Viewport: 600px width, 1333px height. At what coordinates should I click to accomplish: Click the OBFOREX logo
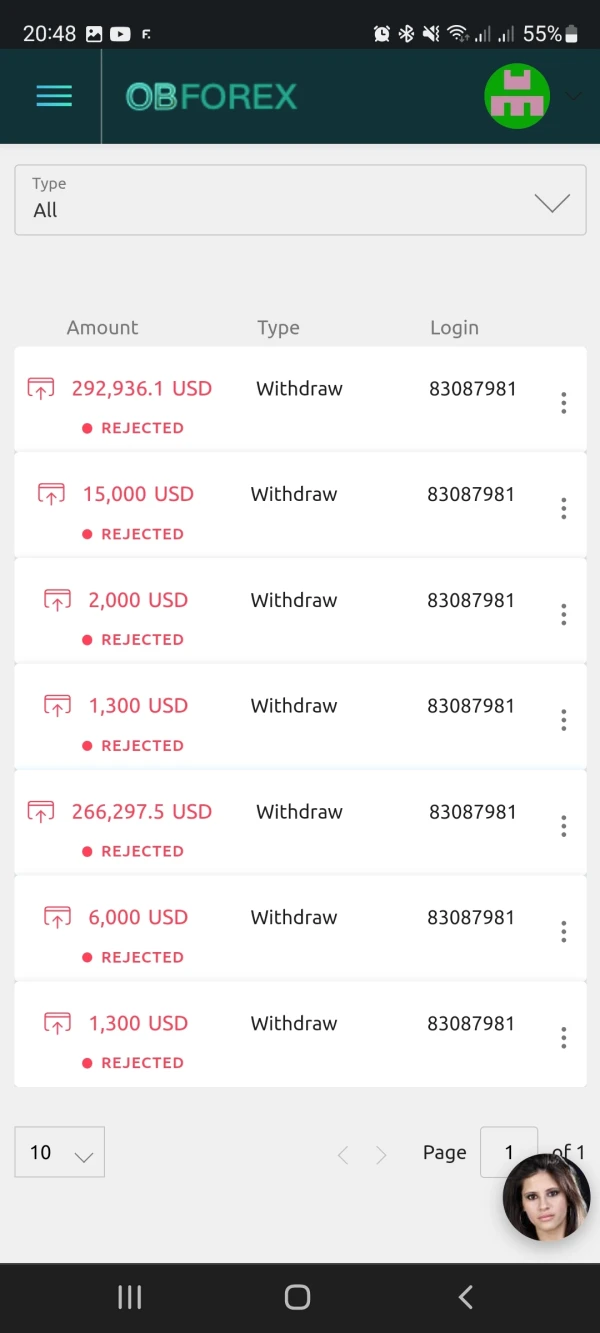(211, 97)
